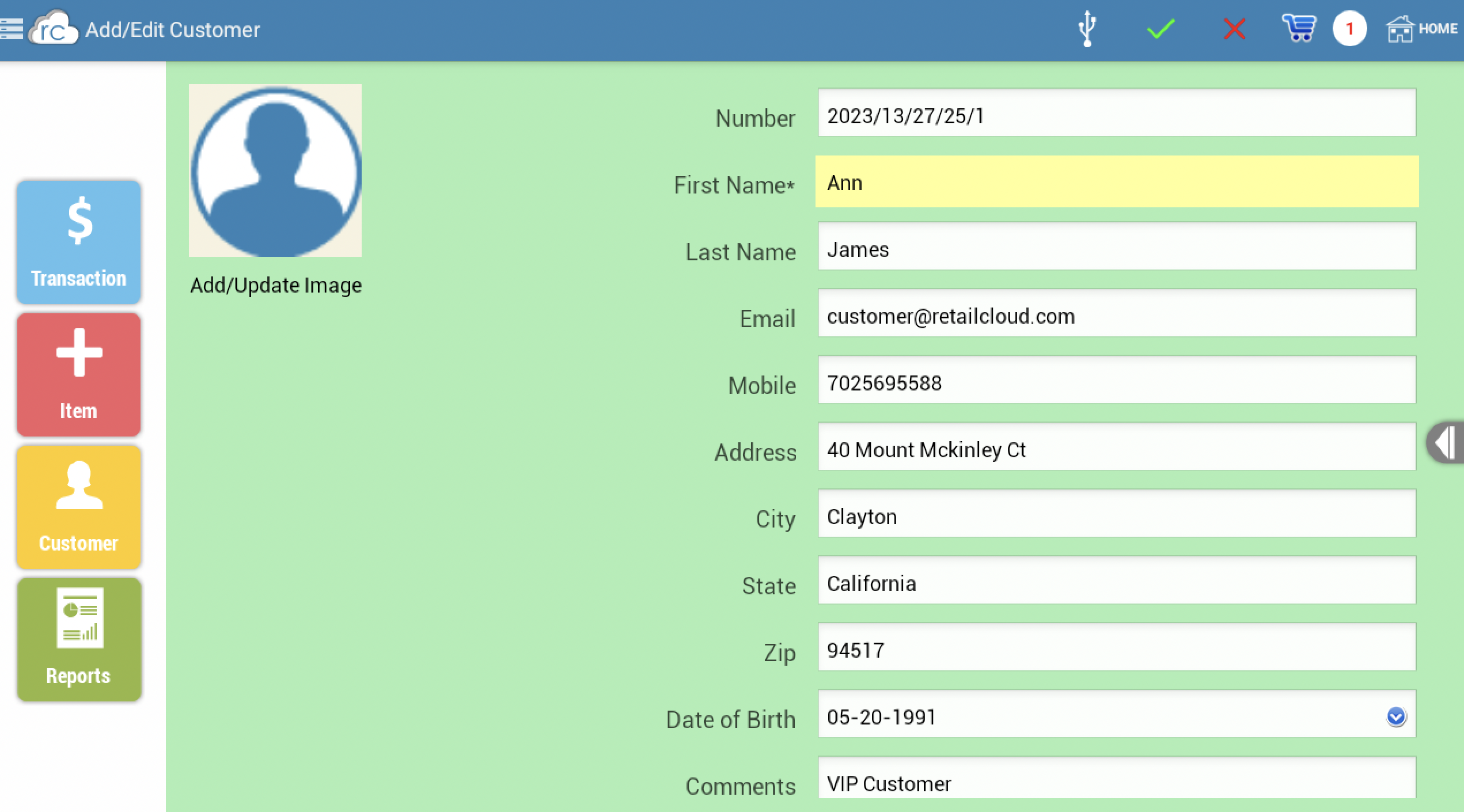1464x812 pixels.
Task: Click the Mobile number field
Action: pos(1117,380)
